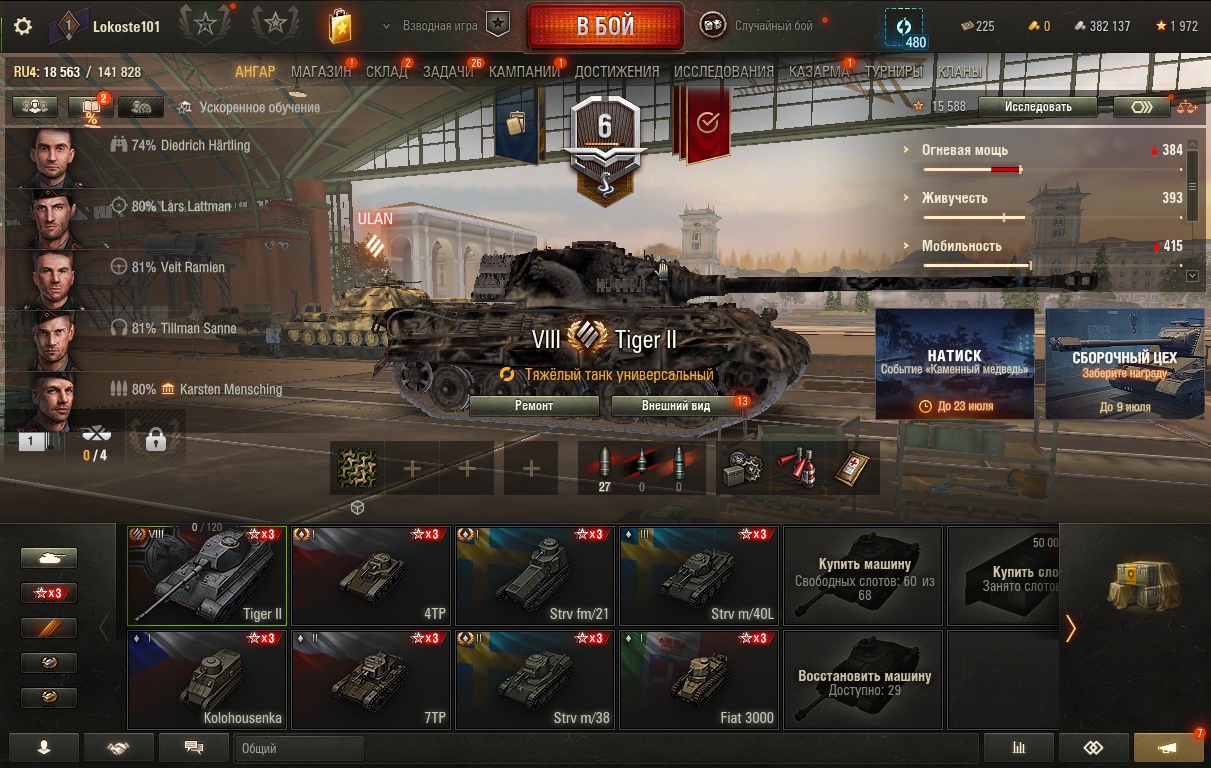The image size is (1211, 768).
Task: Open the ИССЛЕДОВАНИЯ tab
Action: (724, 72)
